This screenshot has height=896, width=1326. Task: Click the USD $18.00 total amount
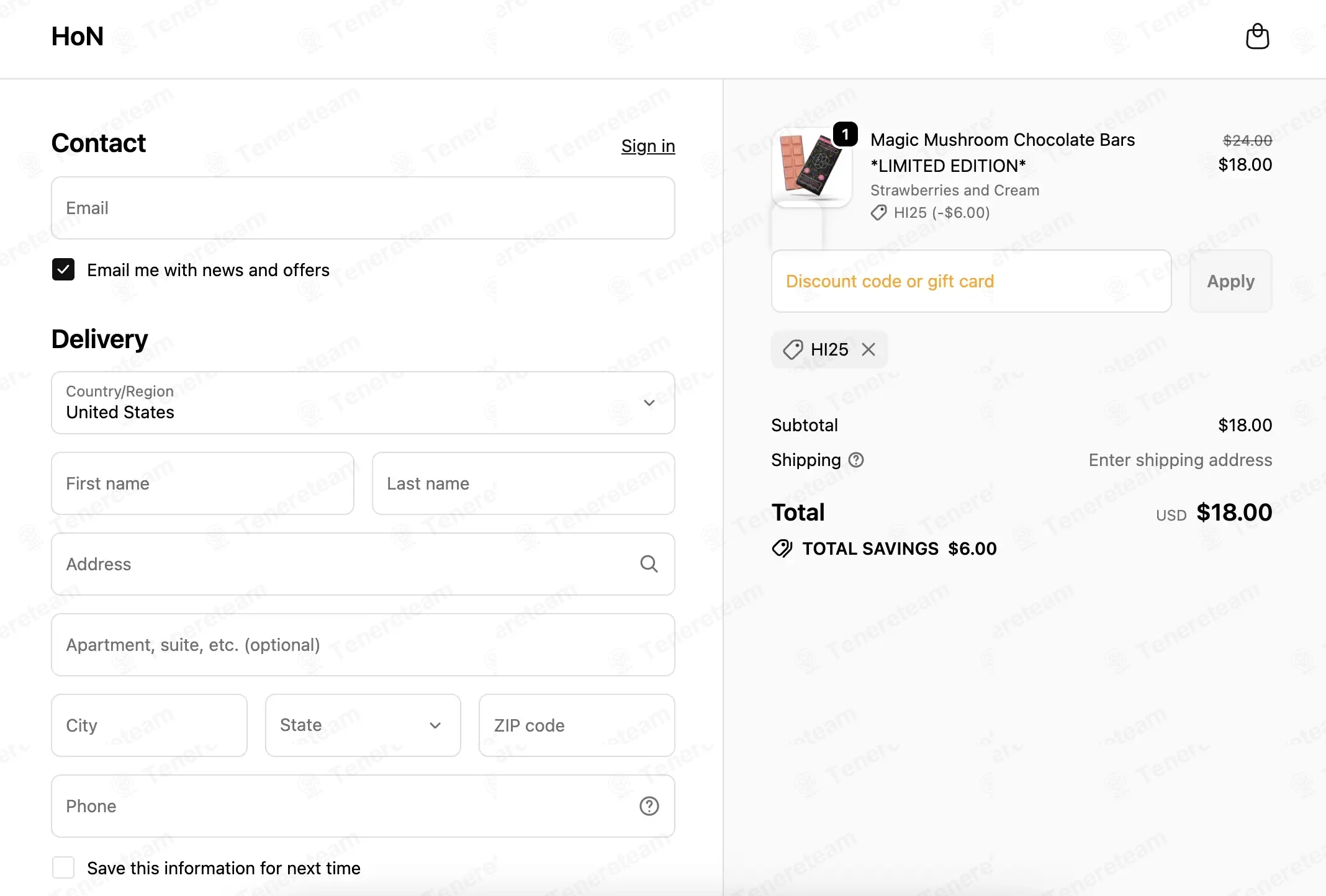(1214, 513)
